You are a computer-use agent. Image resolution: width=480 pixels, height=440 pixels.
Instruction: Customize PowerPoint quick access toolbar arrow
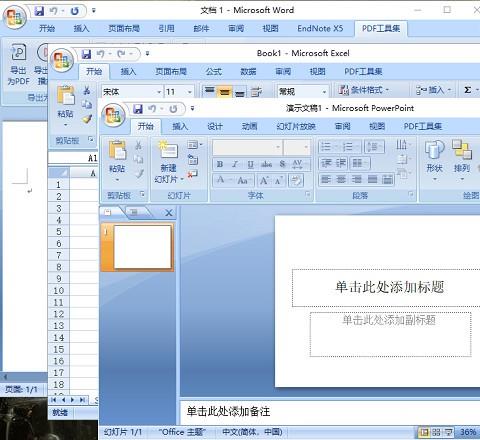pos(192,108)
